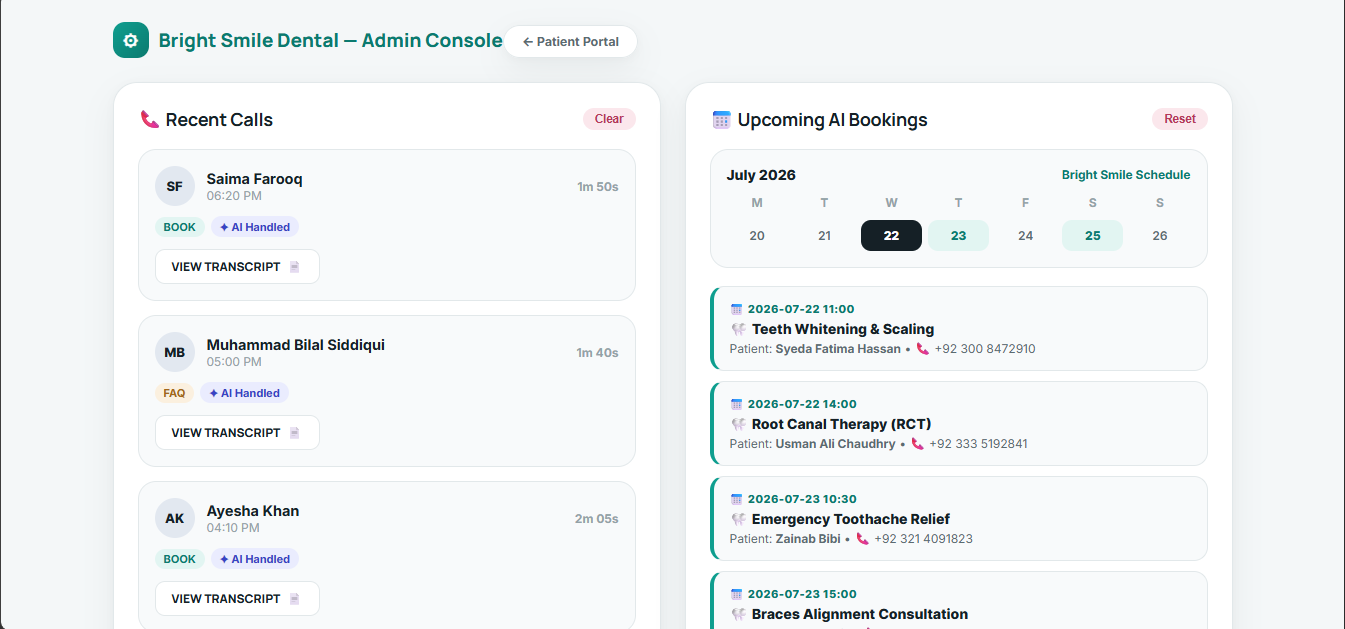Click the Bright Smile Dental — Admin Console title

331,41
